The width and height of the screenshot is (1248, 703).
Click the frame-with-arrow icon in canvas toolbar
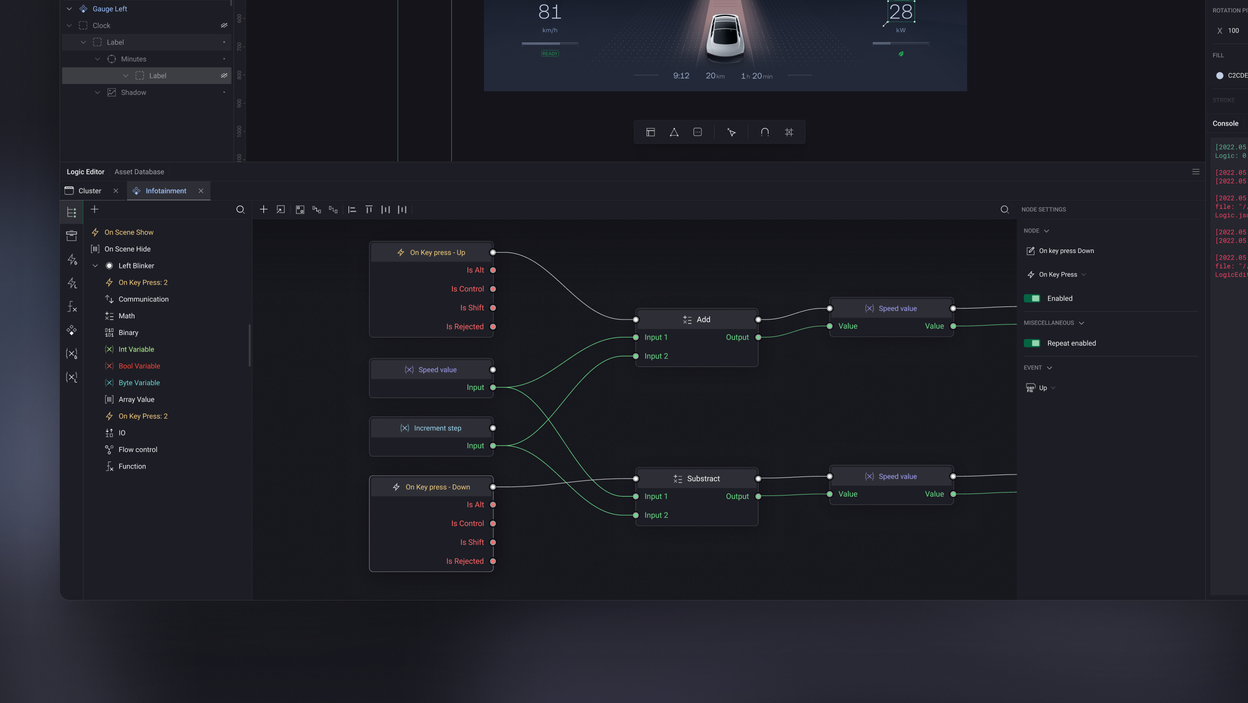click(281, 209)
